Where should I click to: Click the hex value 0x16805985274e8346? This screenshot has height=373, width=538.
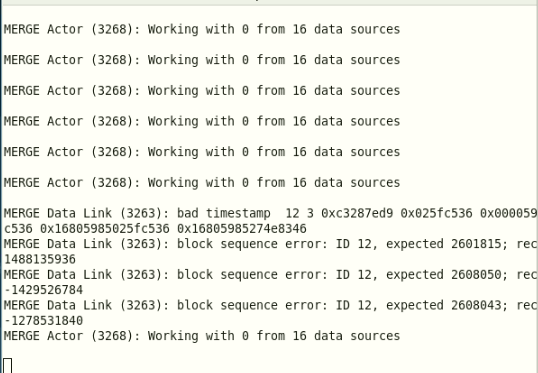(242, 229)
